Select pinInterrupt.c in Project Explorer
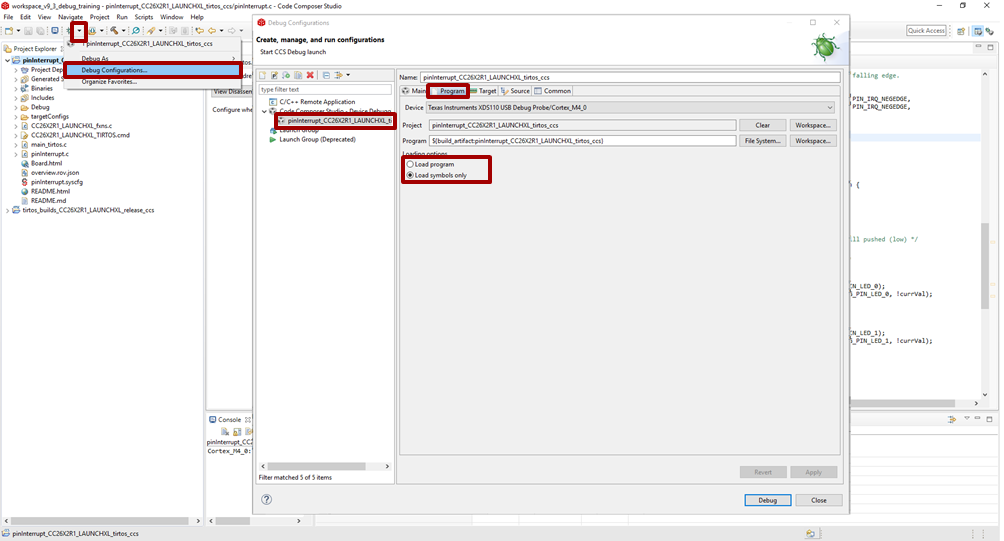This screenshot has width=1004, height=541. (x=49, y=154)
